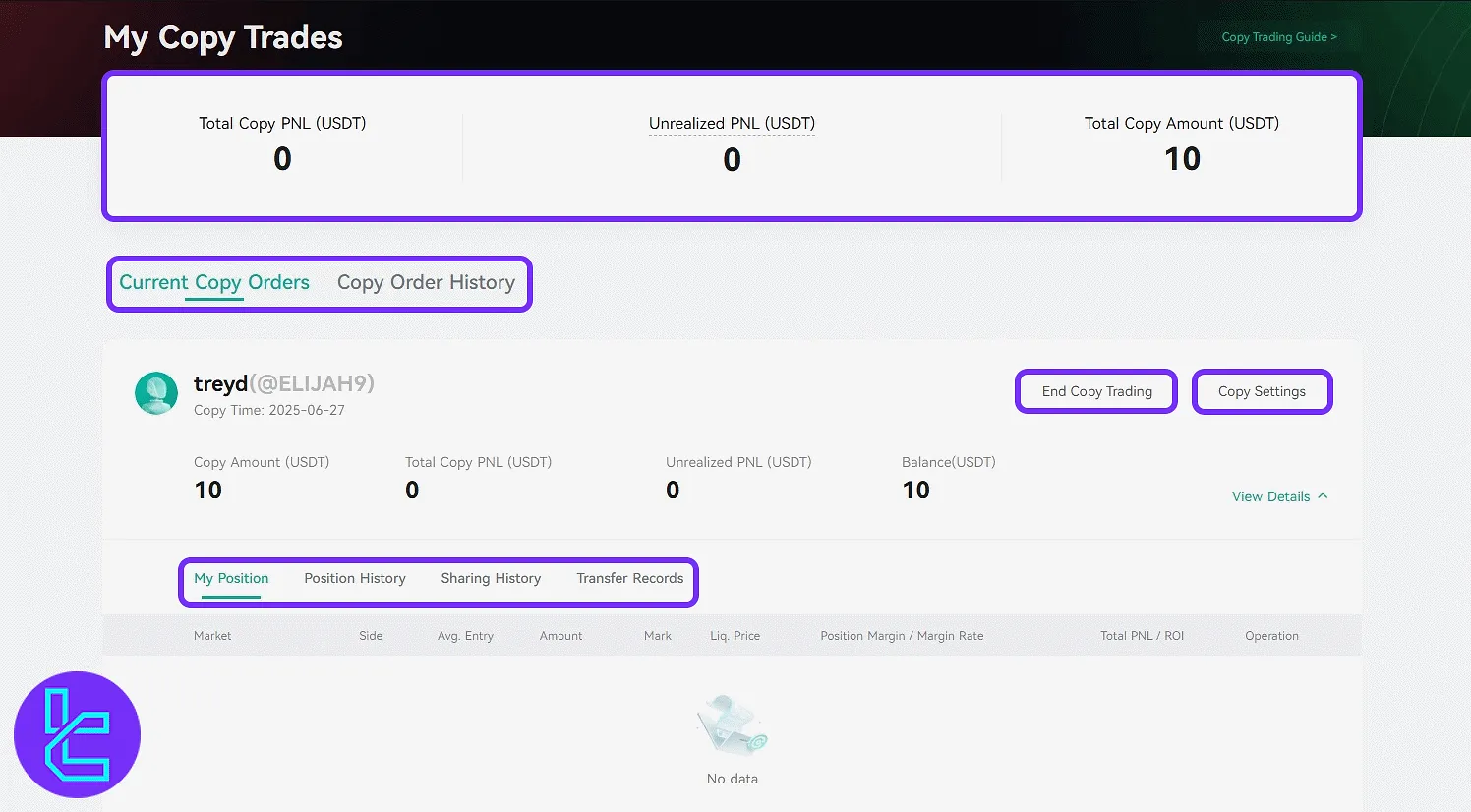Click the Copy Time: 2025-06-27 text
Viewport: 1471px width, 812px height.
pyautogui.click(x=269, y=410)
